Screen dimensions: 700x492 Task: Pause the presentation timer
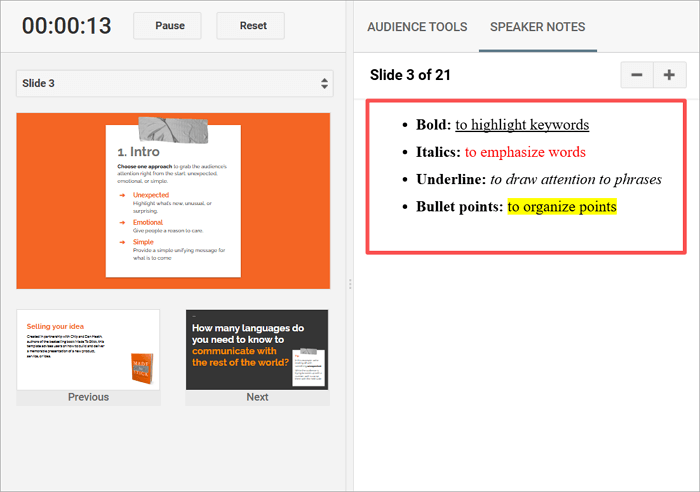click(x=167, y=26)
